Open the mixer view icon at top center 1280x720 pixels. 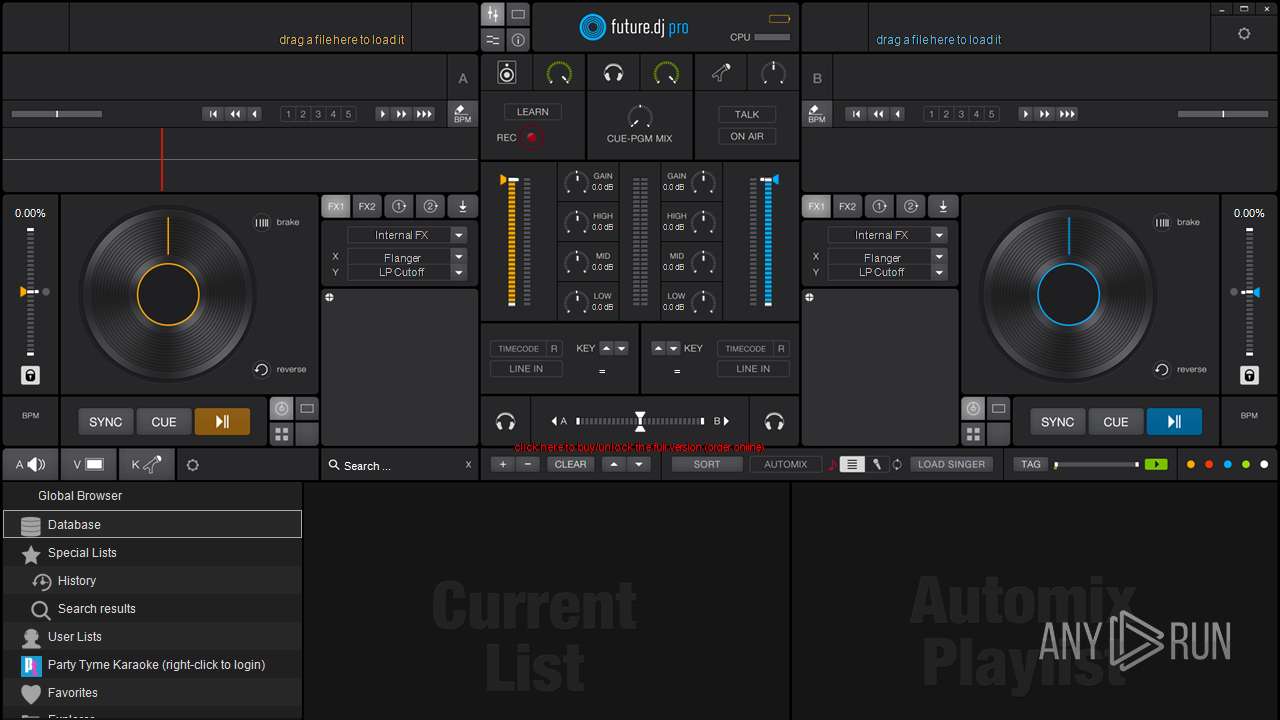click(x=492, y=14)
